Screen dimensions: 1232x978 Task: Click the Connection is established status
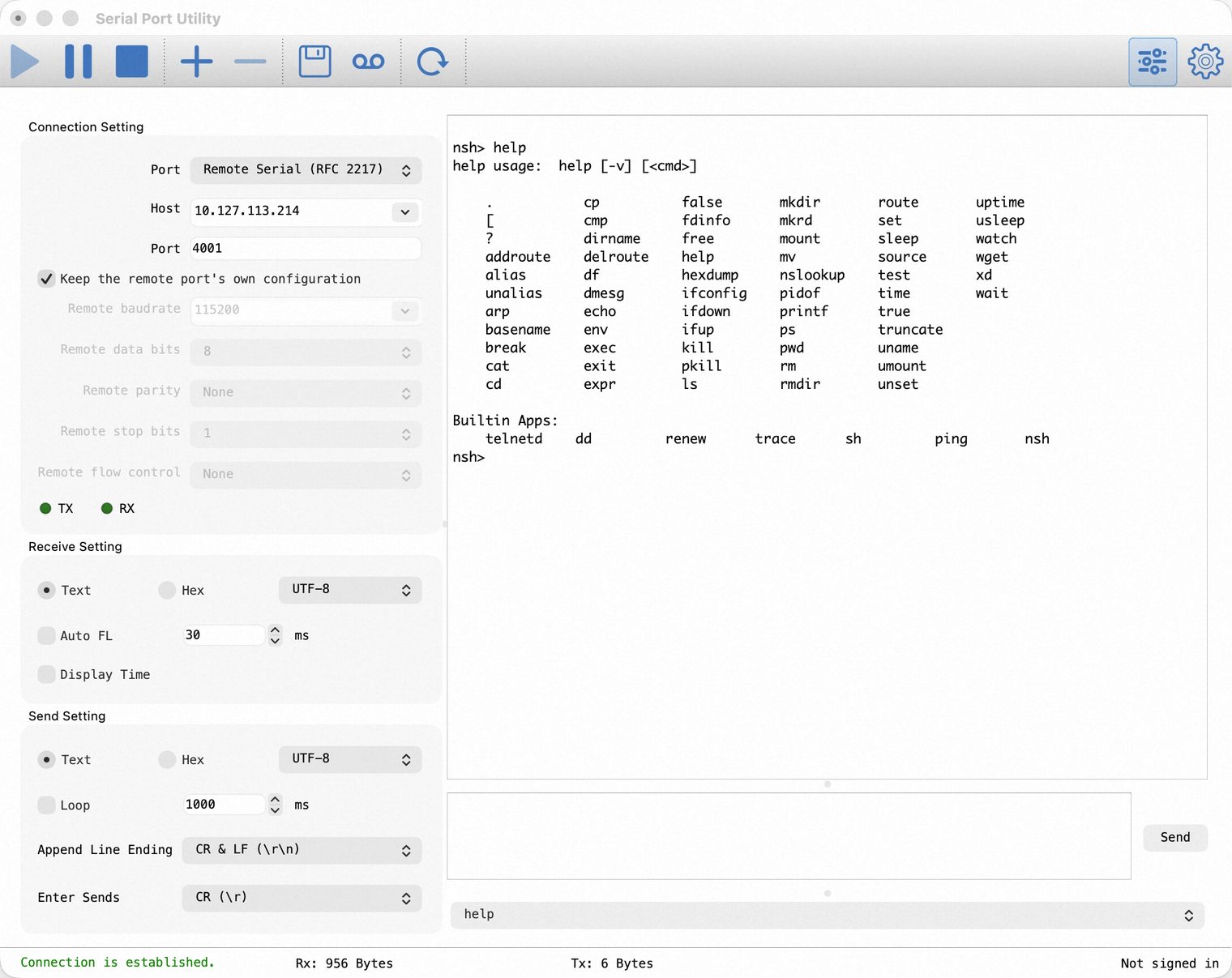(118, 963)
